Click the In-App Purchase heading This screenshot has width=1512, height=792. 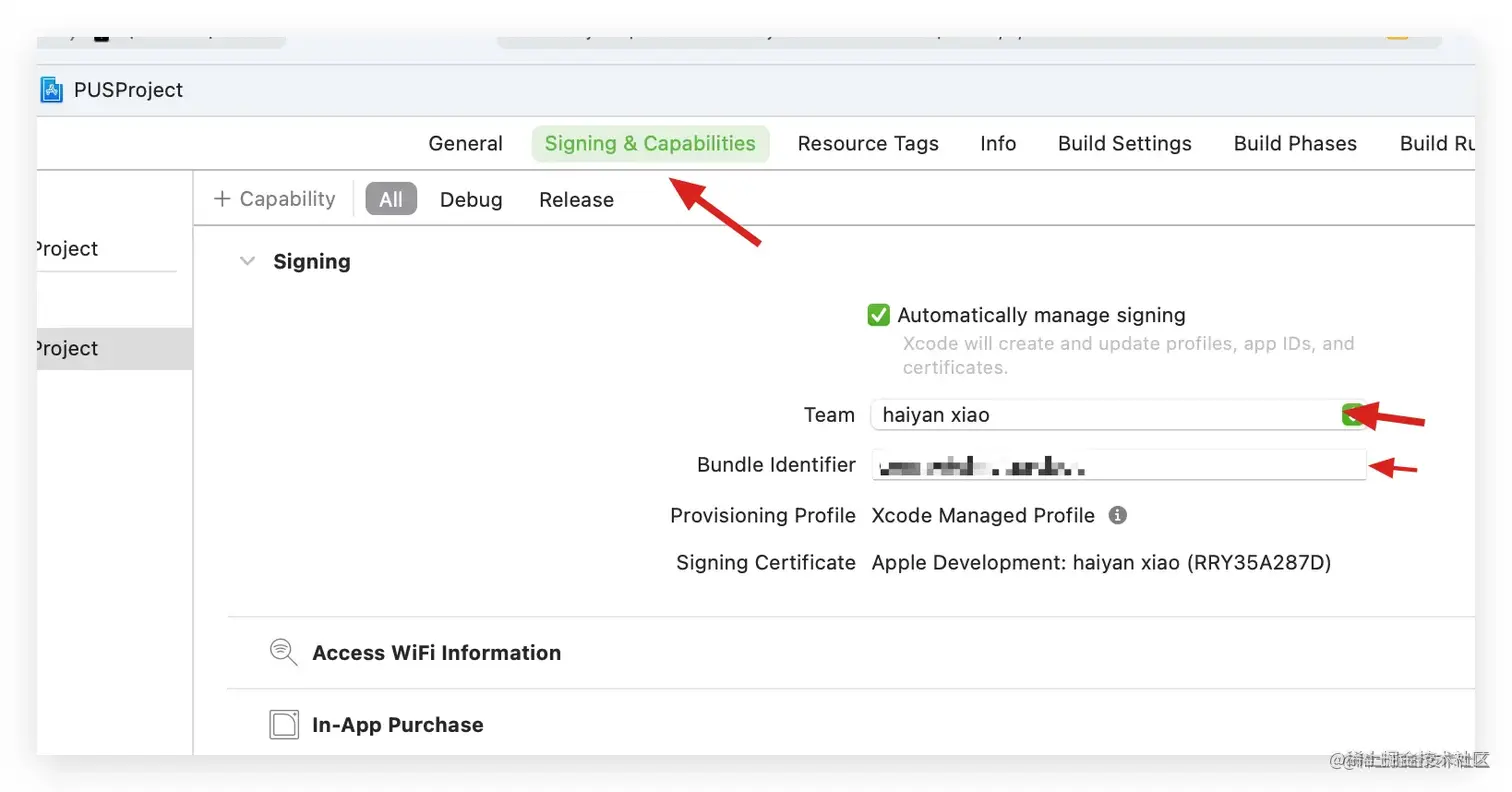398,725
